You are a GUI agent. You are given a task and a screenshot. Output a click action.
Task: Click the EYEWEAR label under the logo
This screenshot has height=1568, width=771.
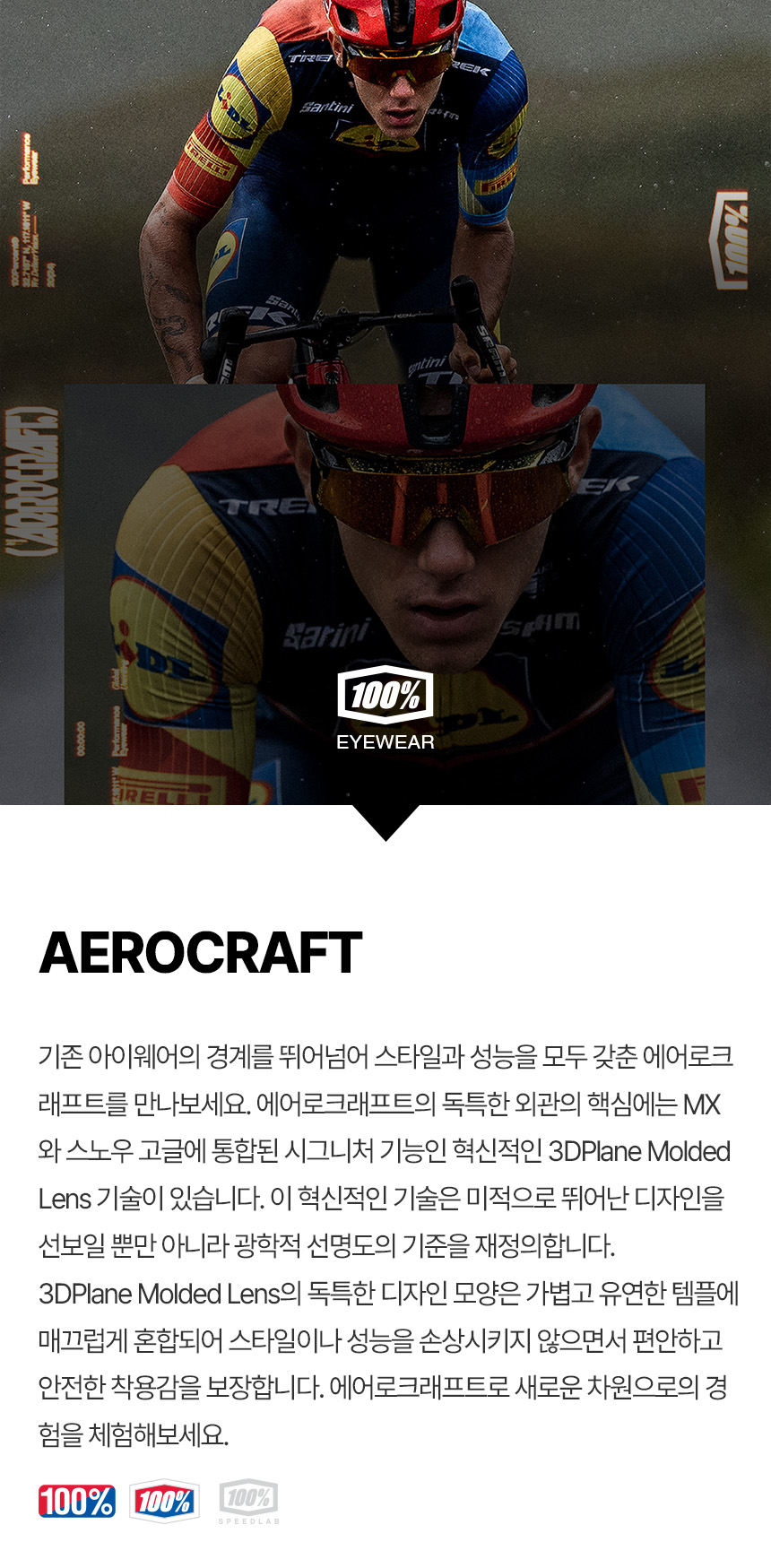point(385,742)
